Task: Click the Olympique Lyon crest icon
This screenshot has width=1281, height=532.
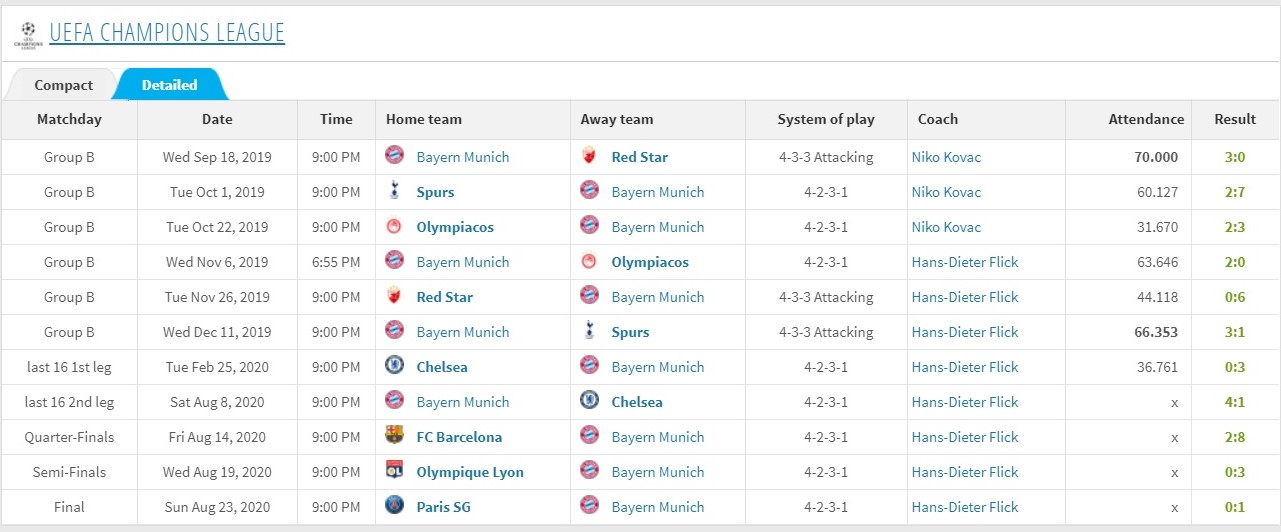Action: point(395,470)
